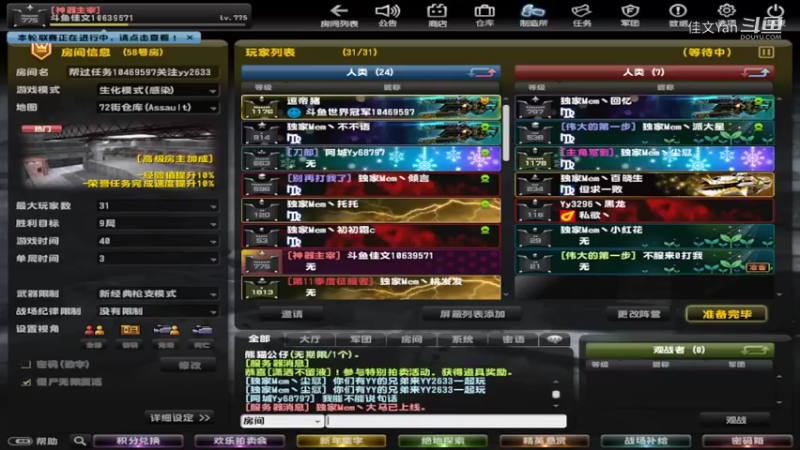This screenshot has height=450, width=800.
Task: Open the 胜利目标 9局 dropdown
Action: tap(158, 223)
